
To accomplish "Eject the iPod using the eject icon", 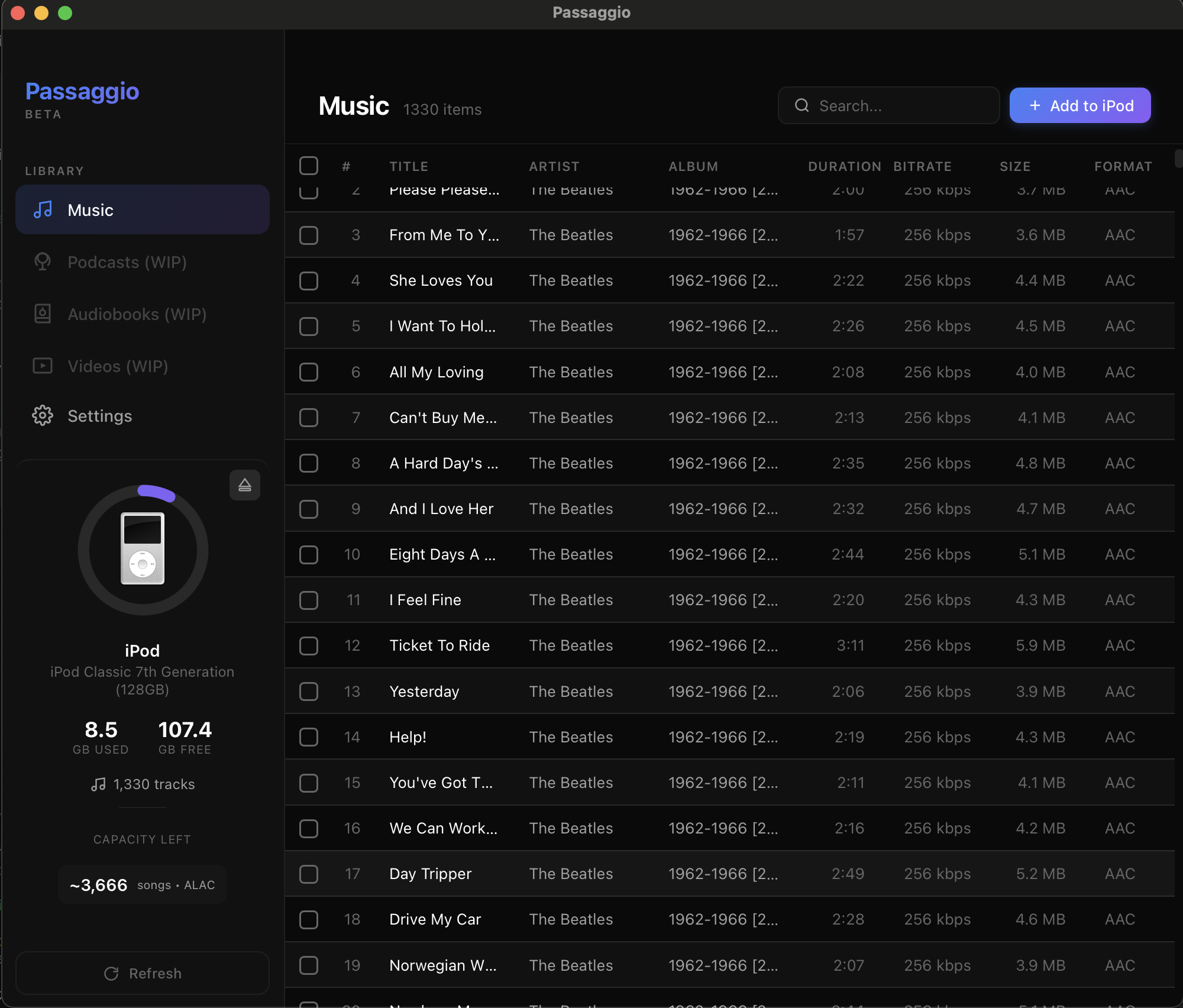I will 245,484.
